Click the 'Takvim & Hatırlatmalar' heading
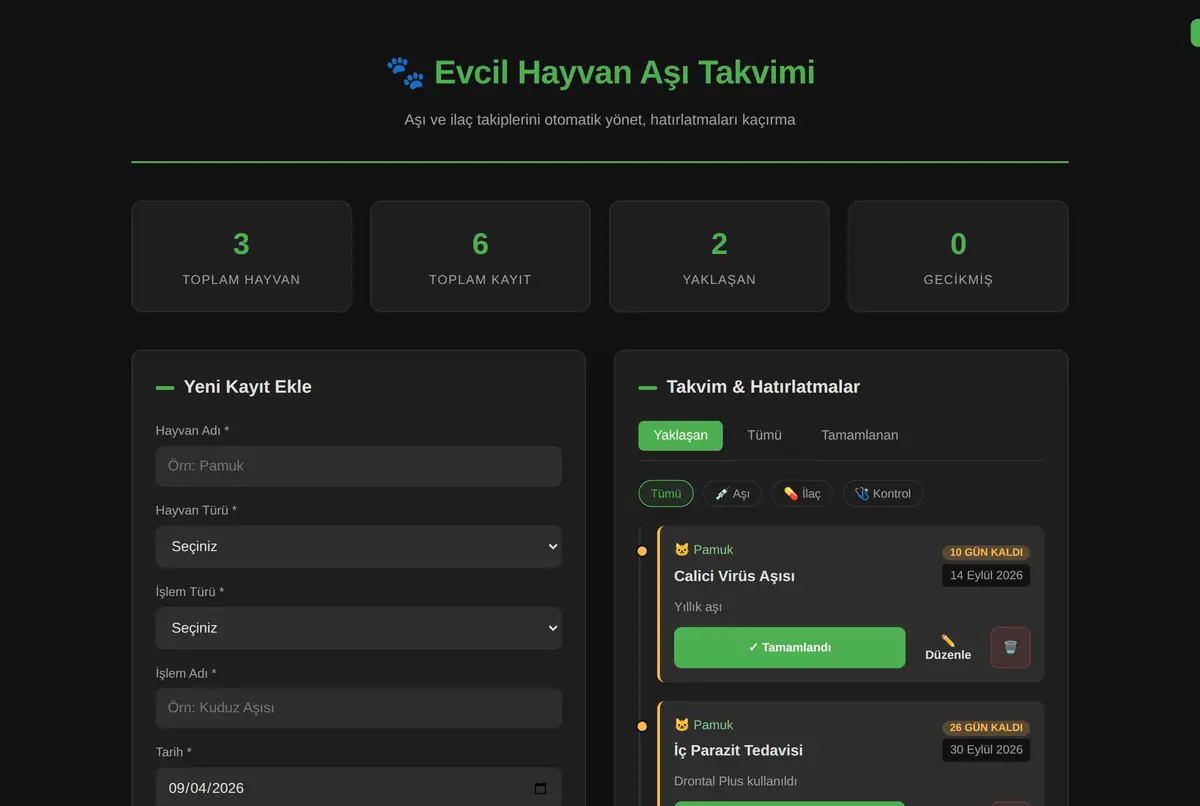The width and height of the screenshot is (1200, 806). point(763,387)
